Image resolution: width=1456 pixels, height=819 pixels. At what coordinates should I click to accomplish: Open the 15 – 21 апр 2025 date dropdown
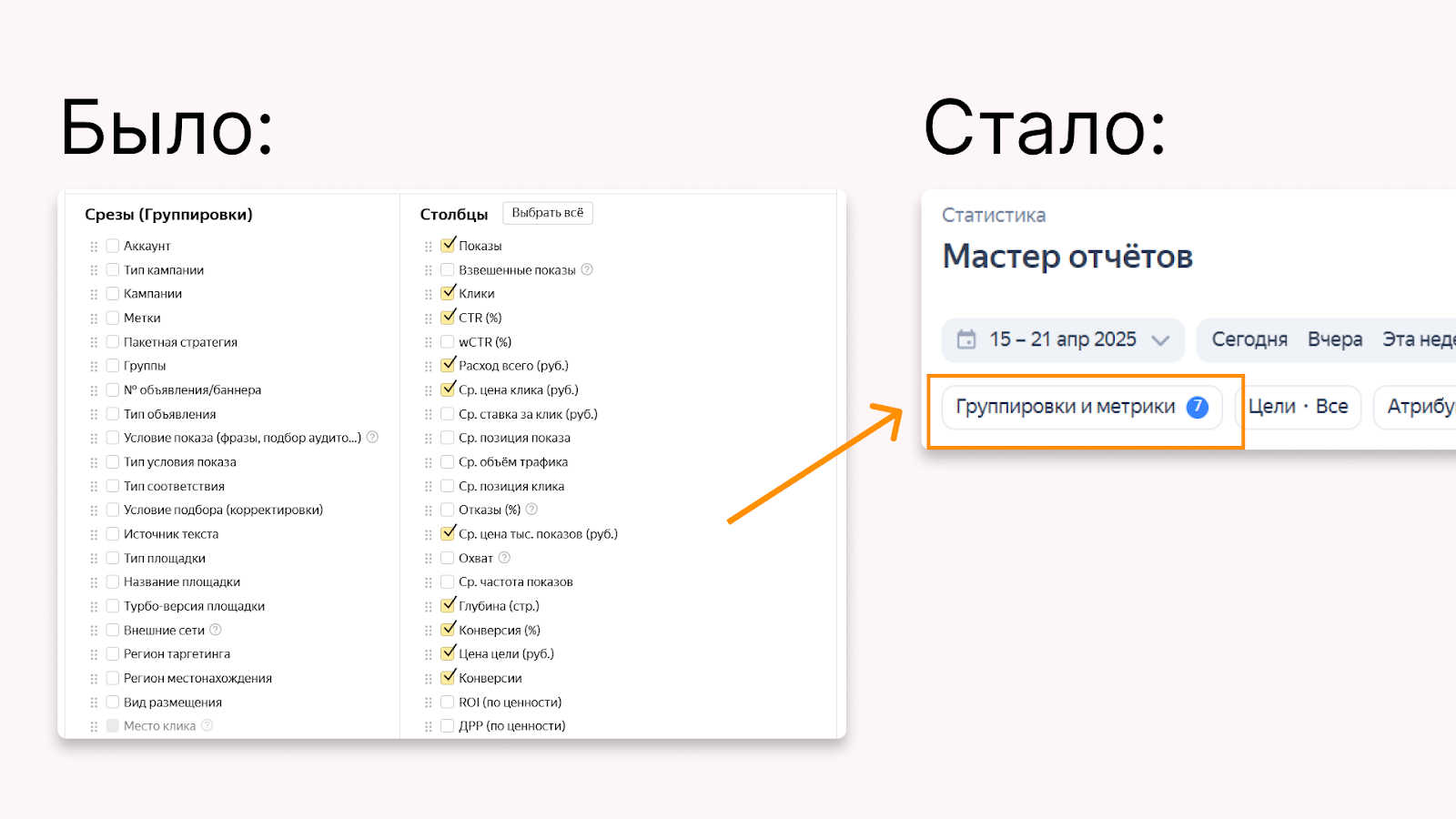pyautogui.click(x=1063, y=339)
